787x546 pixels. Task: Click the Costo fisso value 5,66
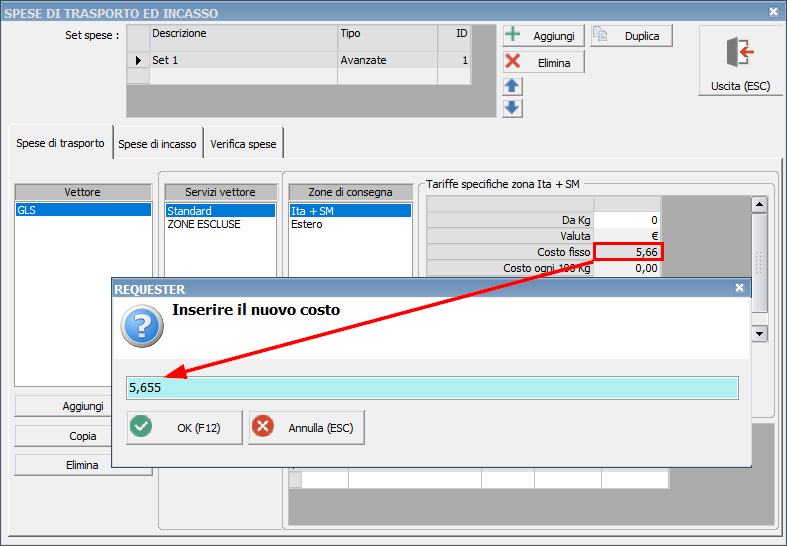click(628, 252)
